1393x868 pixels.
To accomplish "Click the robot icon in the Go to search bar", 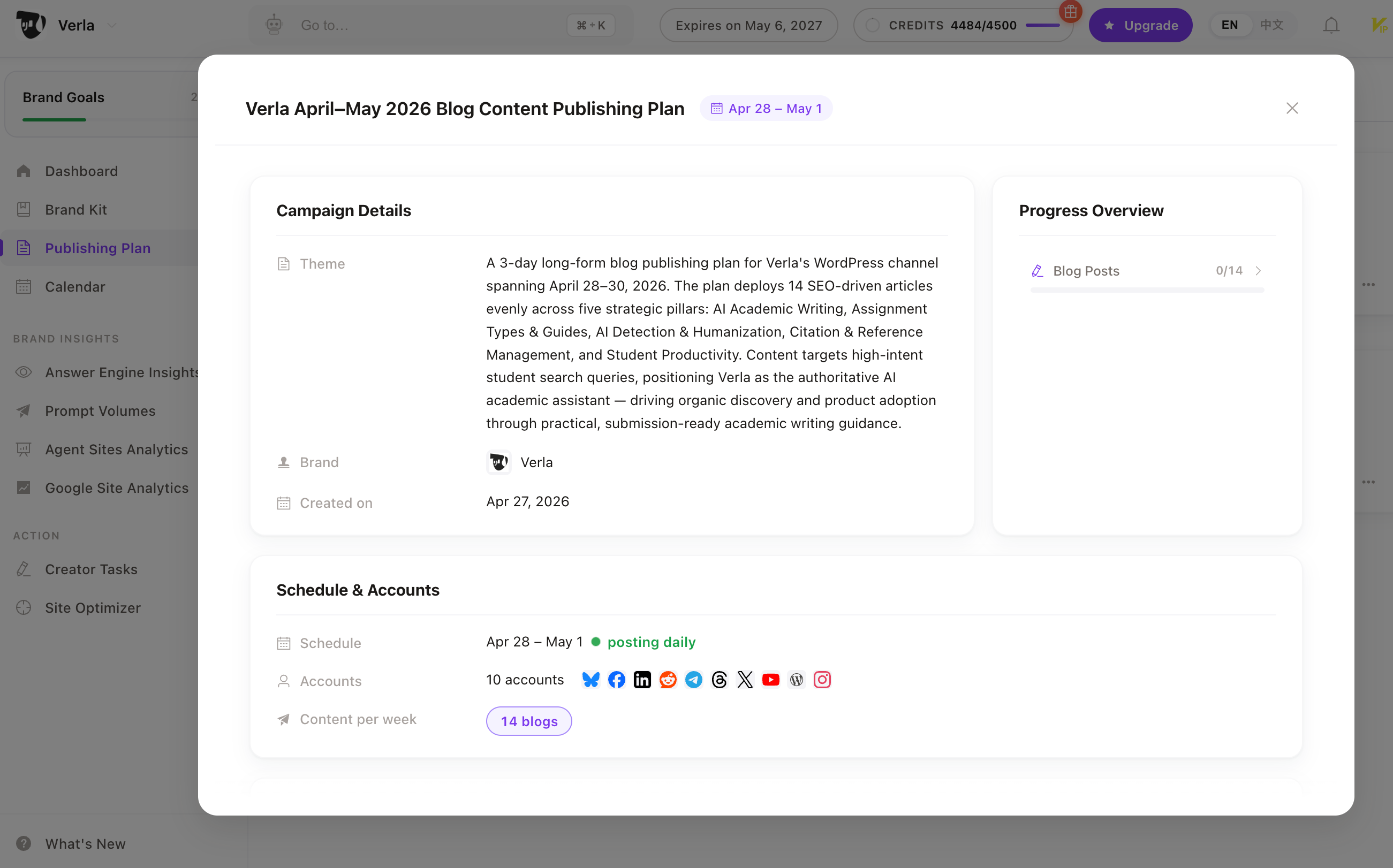I will 275,25.
